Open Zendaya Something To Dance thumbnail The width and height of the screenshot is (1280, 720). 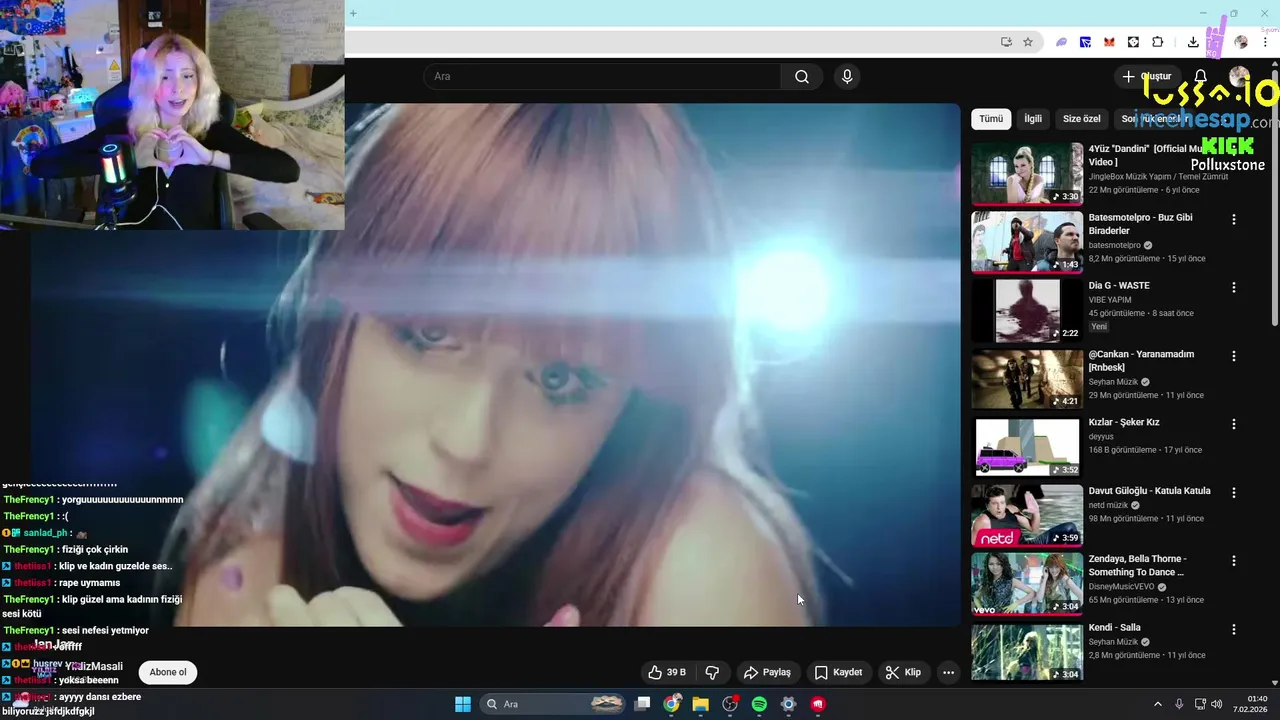click(x=1027, y=584)
